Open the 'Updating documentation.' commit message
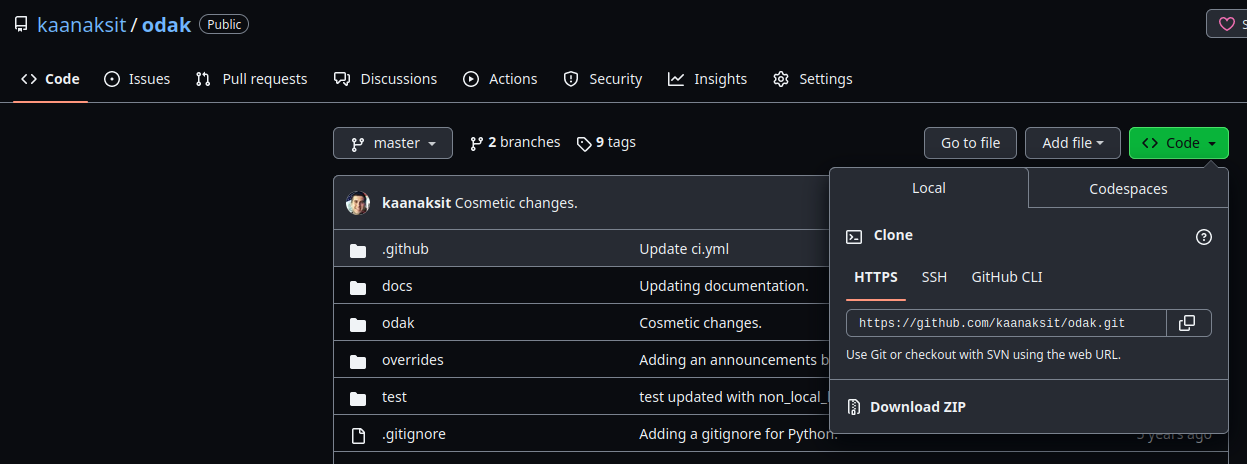Image resolution: width=1247 pixels, height=464 pixels. click(724, 286)
